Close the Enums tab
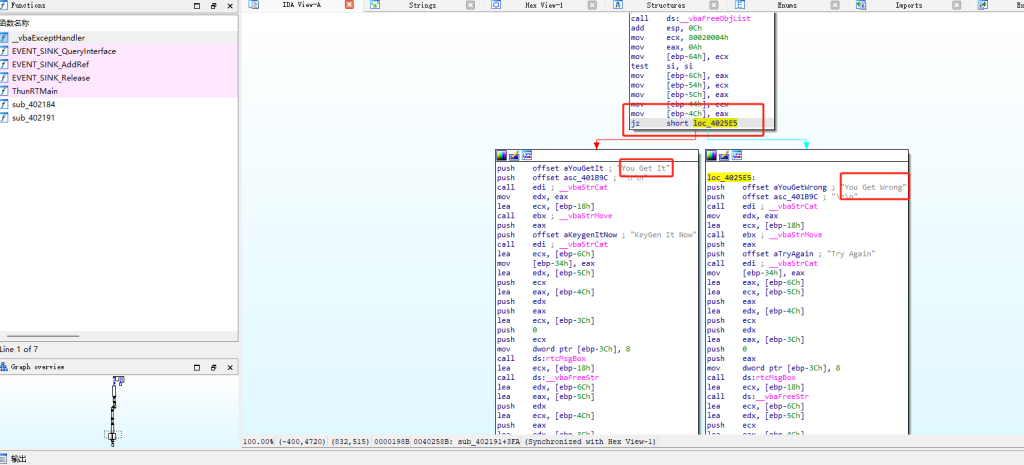Viewport: 1024px width, 465px height. coord(835,5)
